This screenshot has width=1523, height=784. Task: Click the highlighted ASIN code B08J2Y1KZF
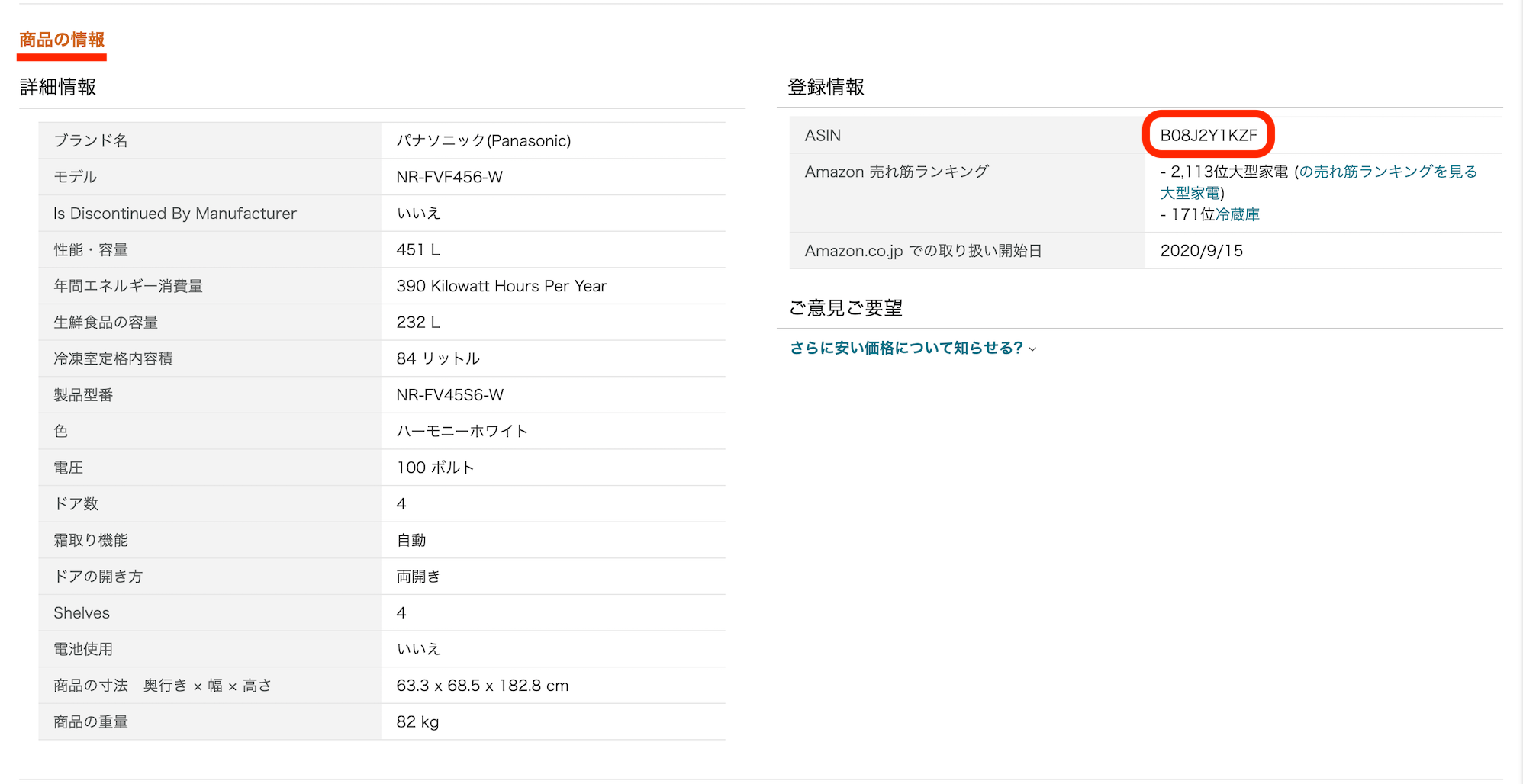click(1208, 135)
